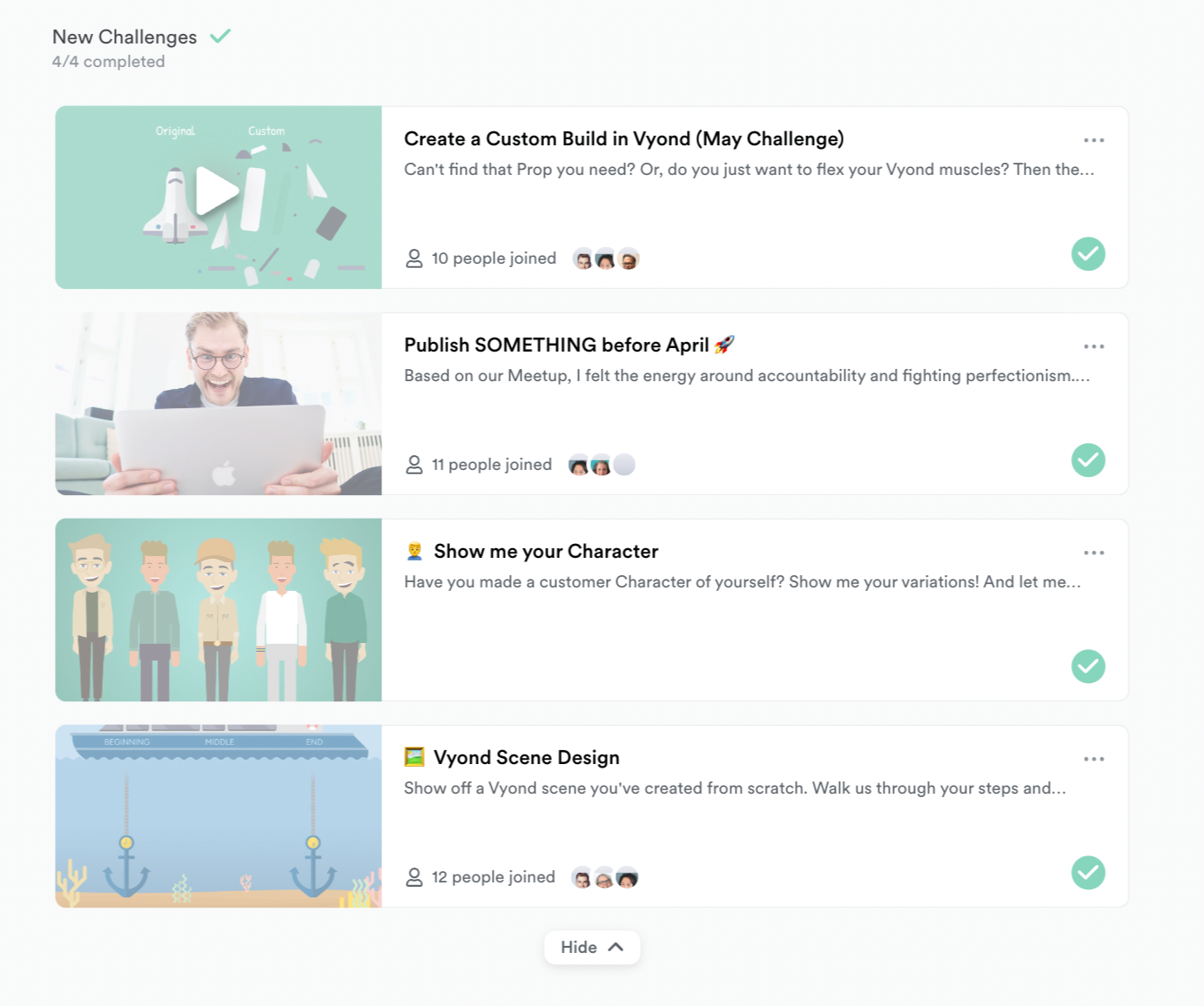Click the laptop man thumbnail image
The height and width of the screenshot is (1006, 1204).
point(219,404)
